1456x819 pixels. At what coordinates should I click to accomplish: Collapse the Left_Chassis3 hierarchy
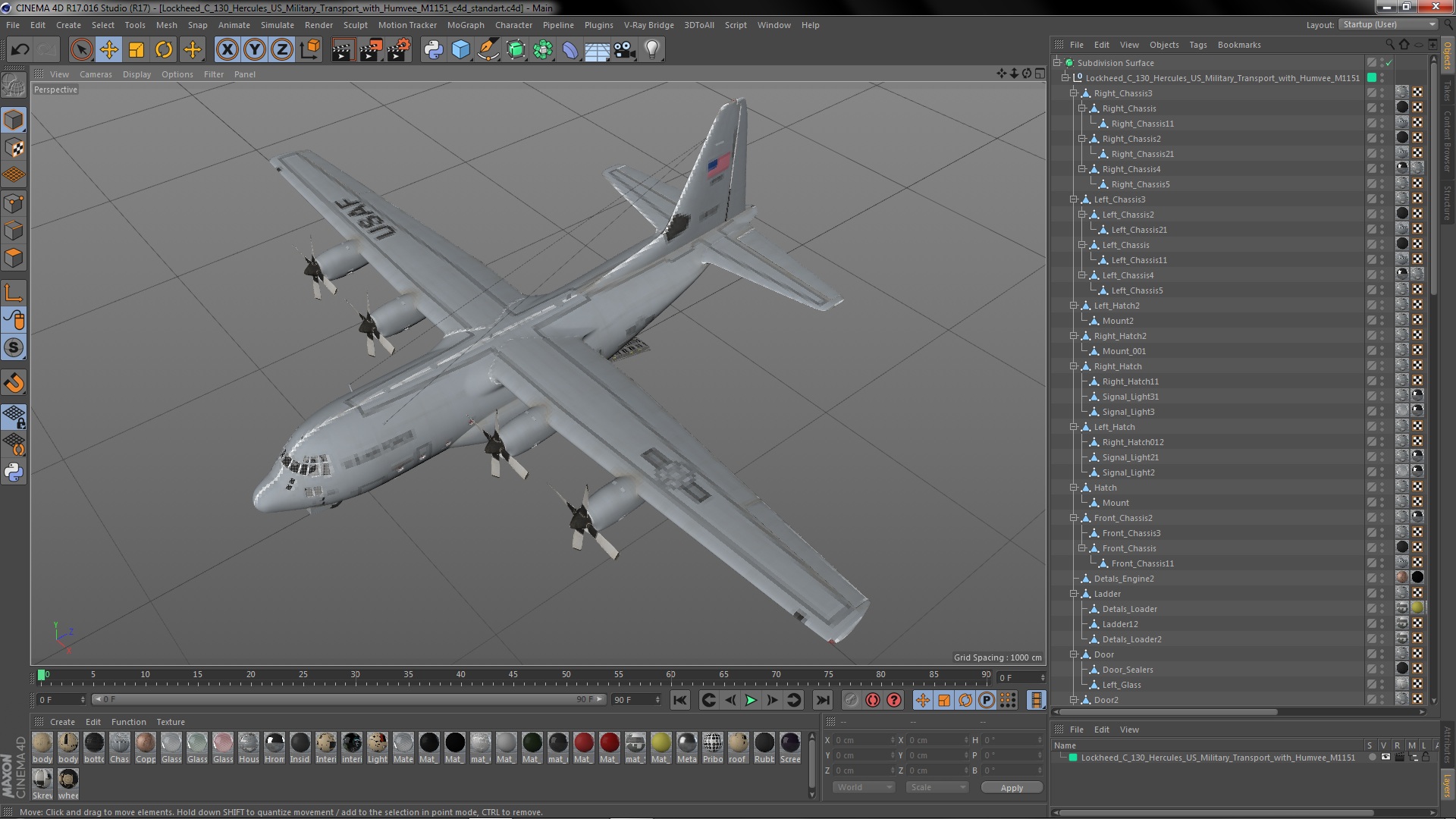point(1074,199)
